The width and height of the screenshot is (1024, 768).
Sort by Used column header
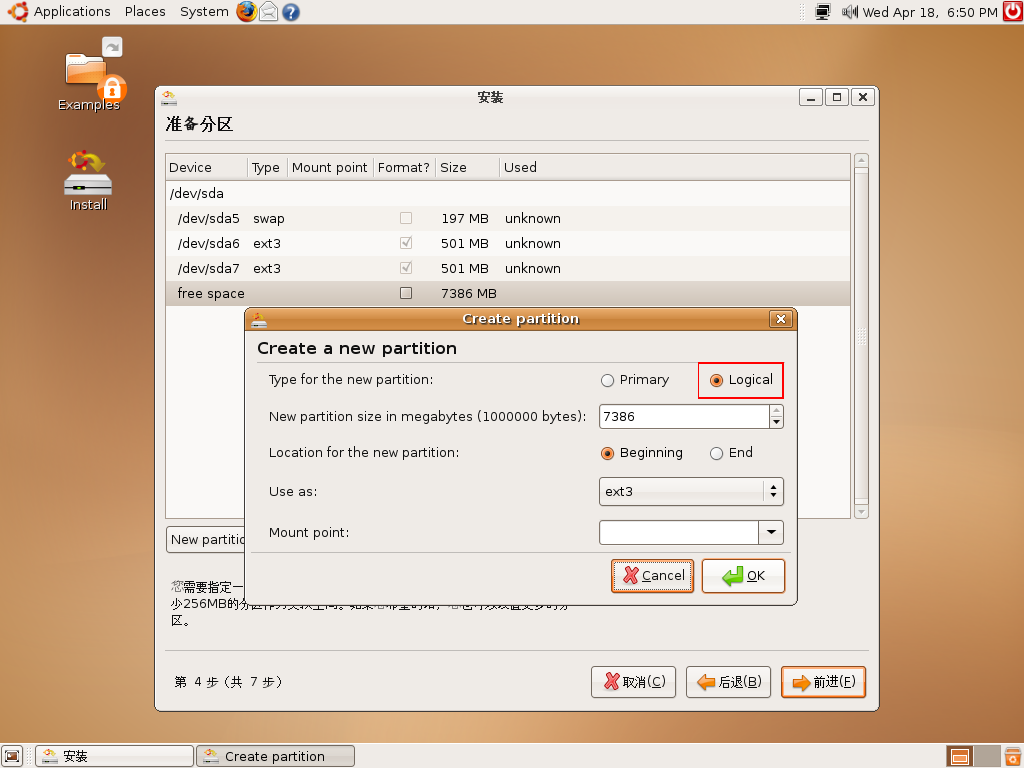[x=675, y=167]
